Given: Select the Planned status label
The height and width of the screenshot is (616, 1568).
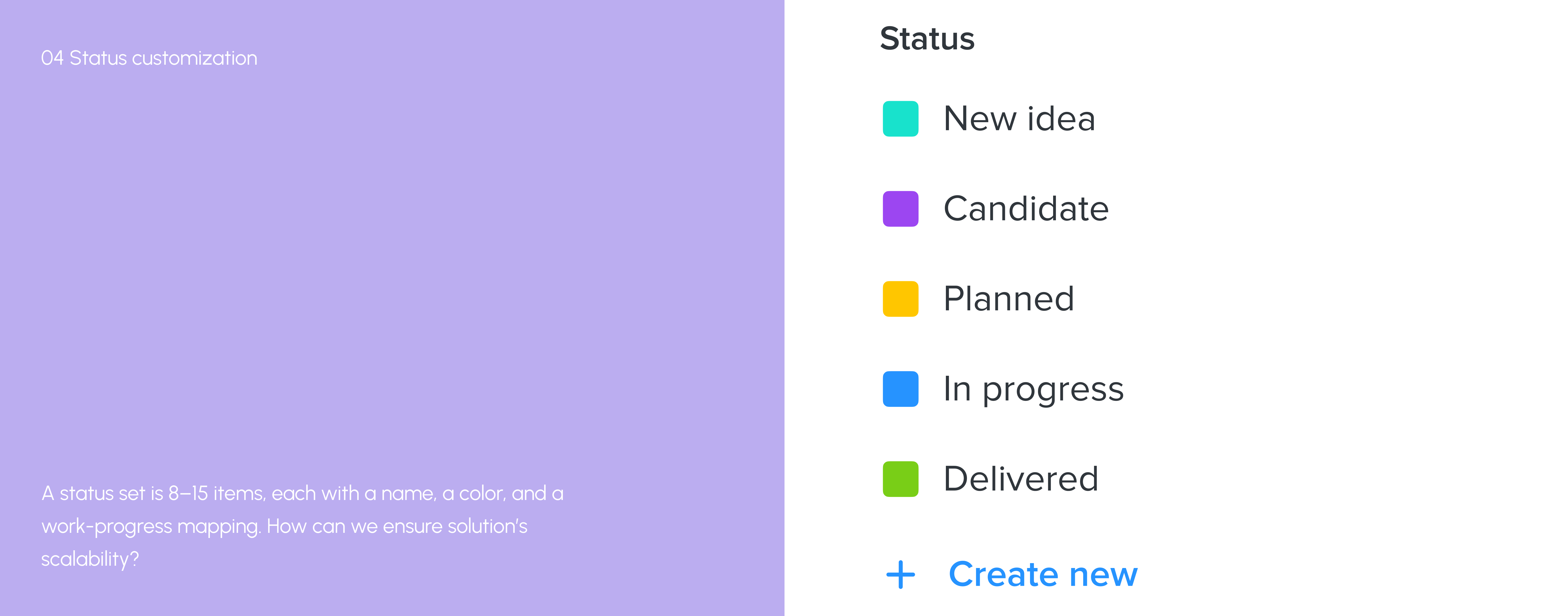Looking at the screenshot, I should pyautogui.click(x=1009, y=299).
